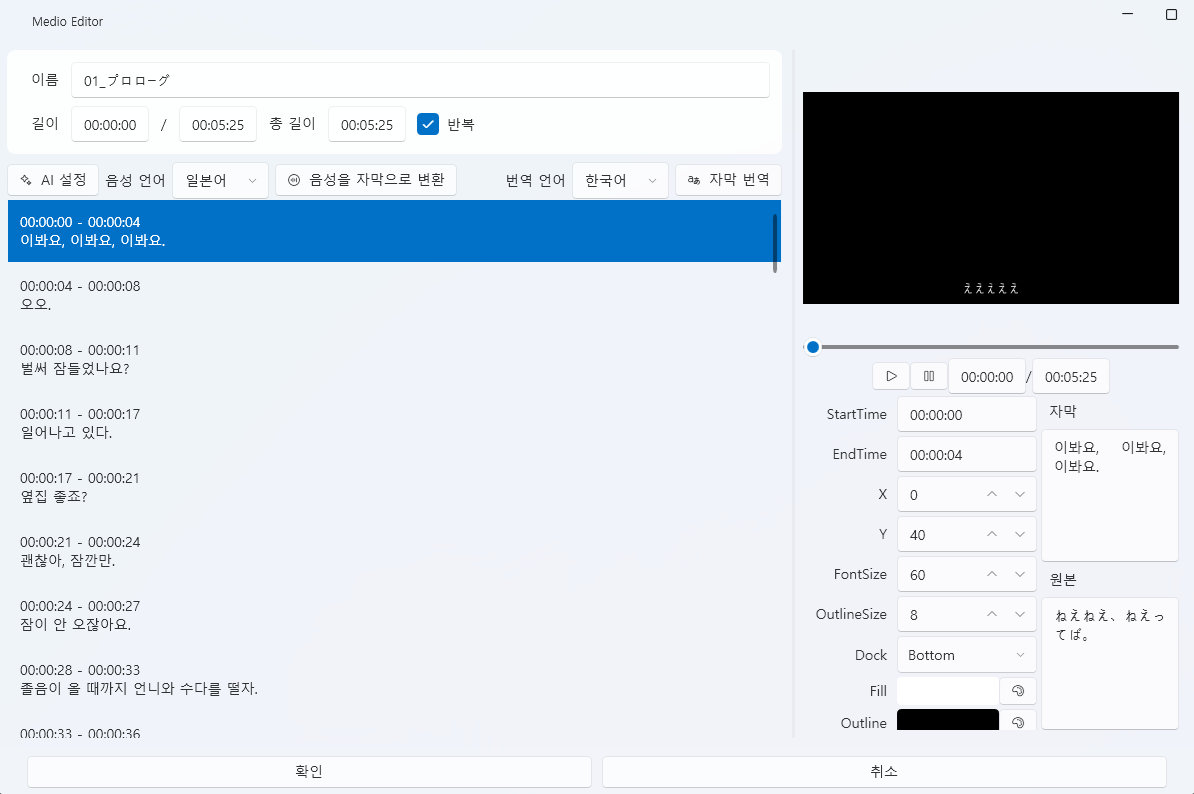Image resolution: width=1194 pixels, height=794 pixels.
Task: Run subtitle translation via 자막 번역
Action: pos(728,180)
